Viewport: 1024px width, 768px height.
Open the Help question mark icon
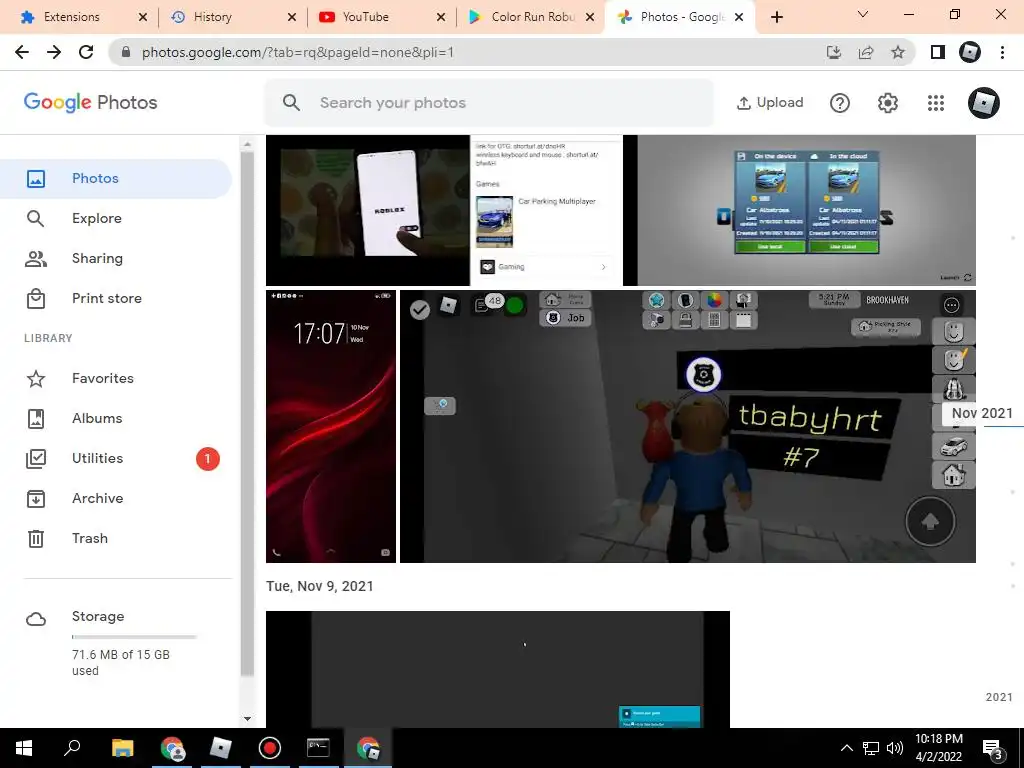tap(840, 103)
